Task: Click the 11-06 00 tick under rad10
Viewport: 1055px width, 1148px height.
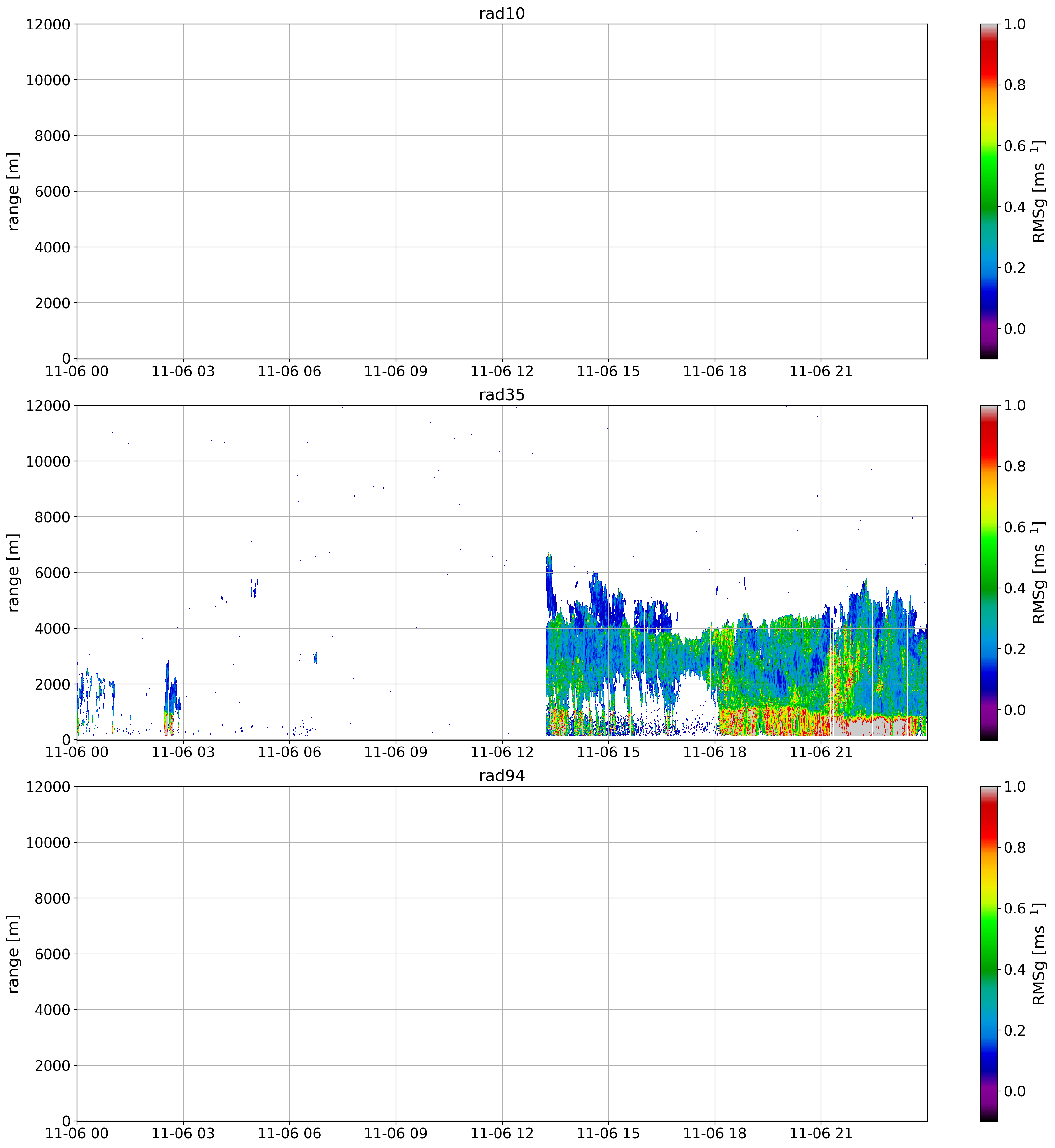Action: tap(77, 371)
